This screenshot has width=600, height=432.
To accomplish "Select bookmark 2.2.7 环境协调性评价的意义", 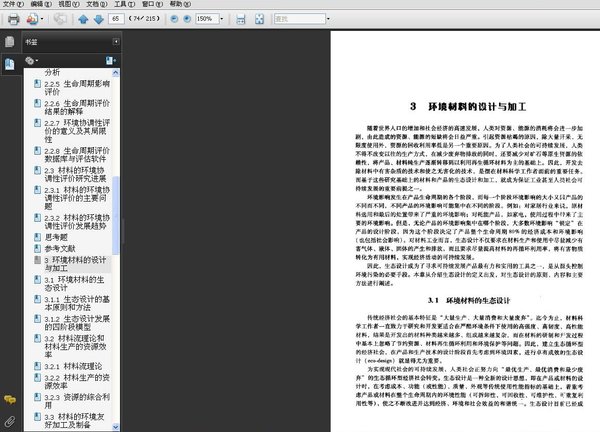I will (77, 131).
